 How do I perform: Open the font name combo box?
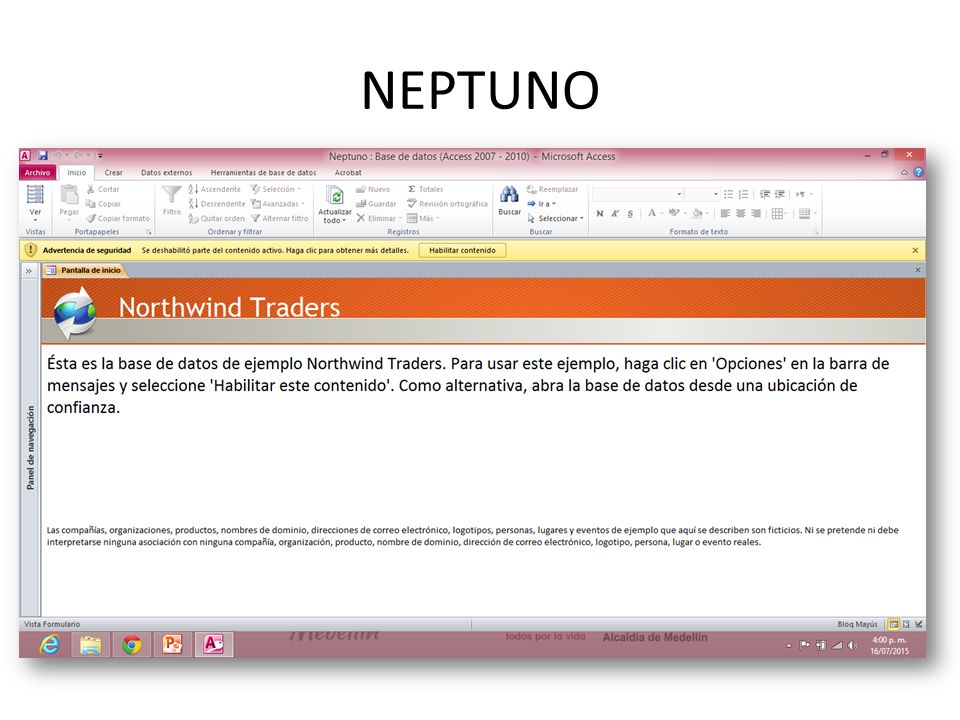[x=637, y=194]
